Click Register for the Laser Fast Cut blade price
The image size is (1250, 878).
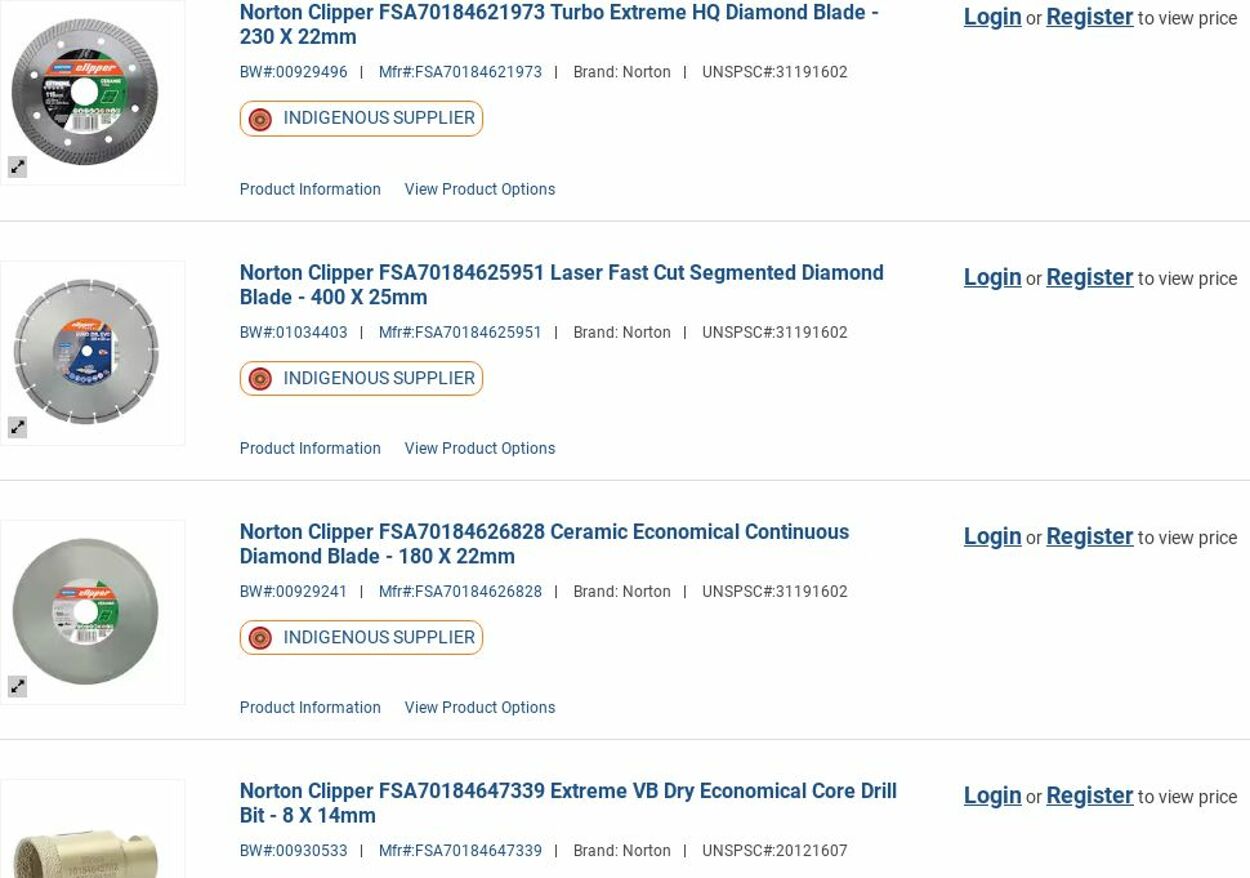pos(1089,277)
